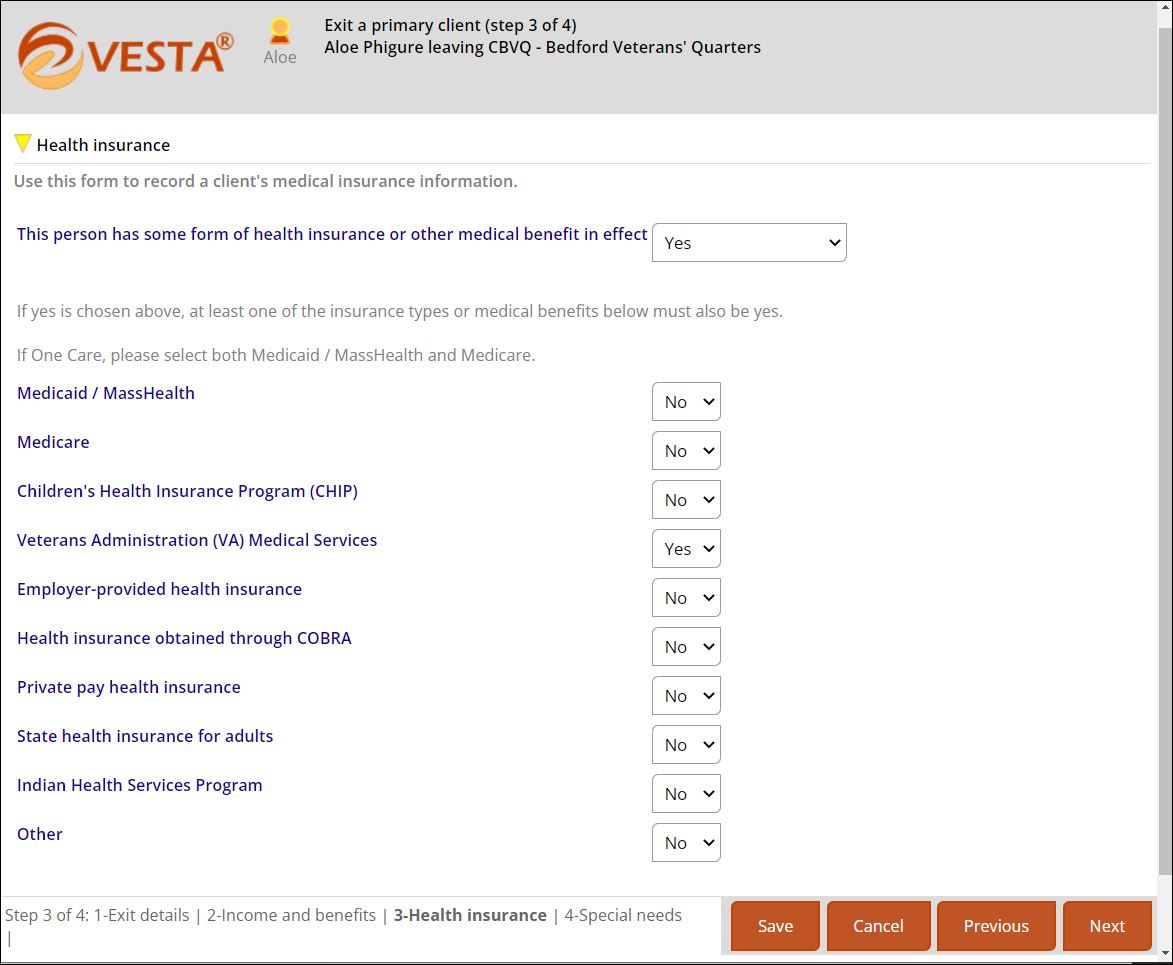Image resolution: width=1173 pixels, height=965 pixels.
Task: Go to 2-Income and benefits step
Action: click(x=291, y=915)
